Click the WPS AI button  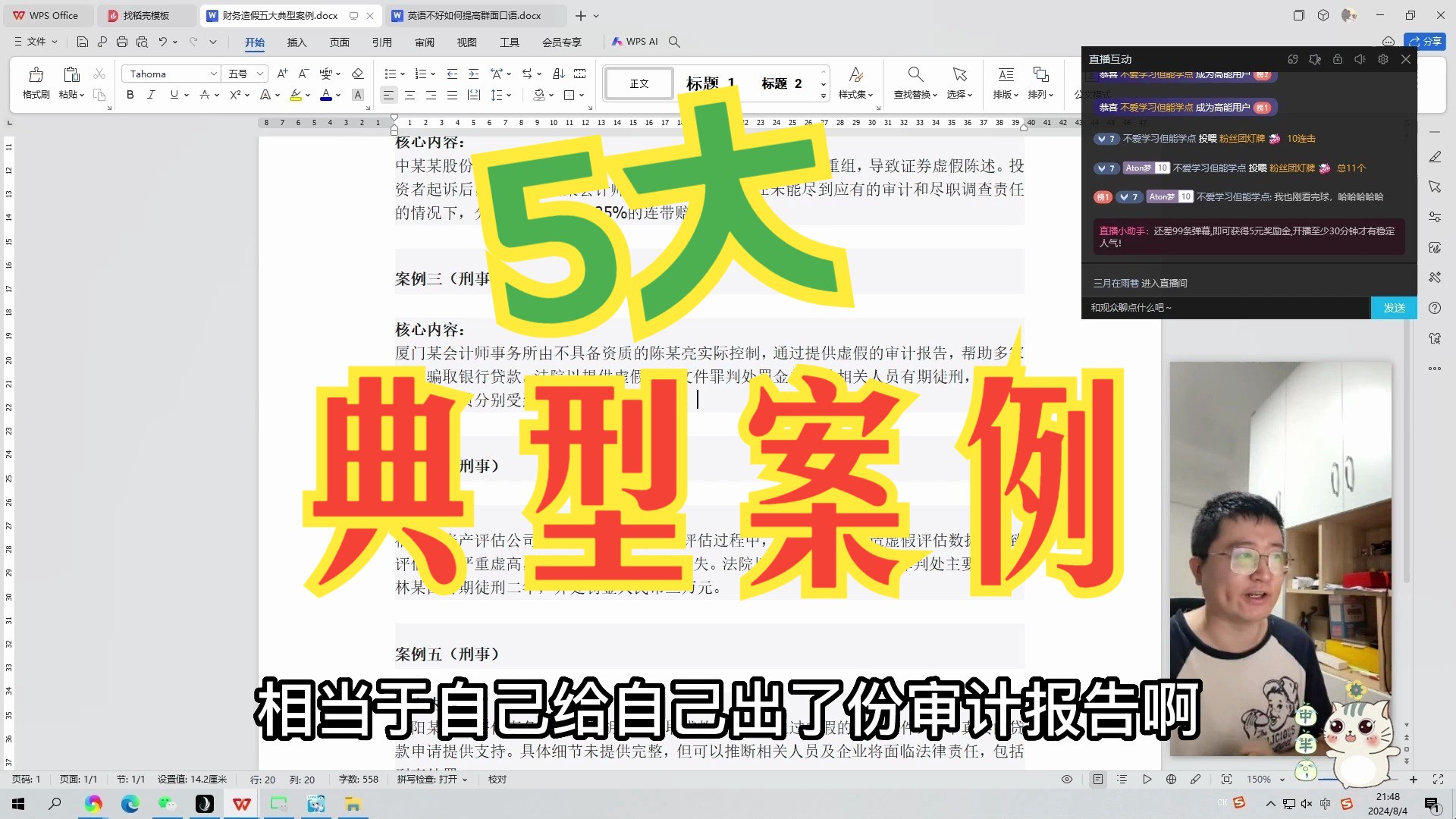point(635,42)
